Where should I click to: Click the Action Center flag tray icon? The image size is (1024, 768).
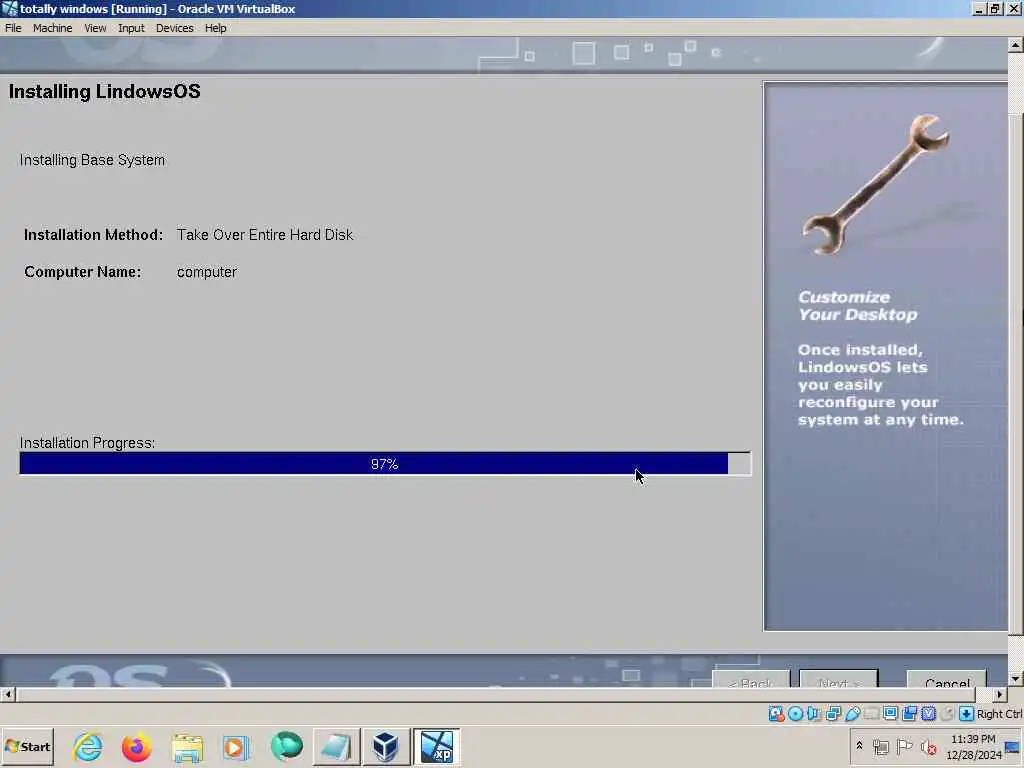[x=904, y=746]
